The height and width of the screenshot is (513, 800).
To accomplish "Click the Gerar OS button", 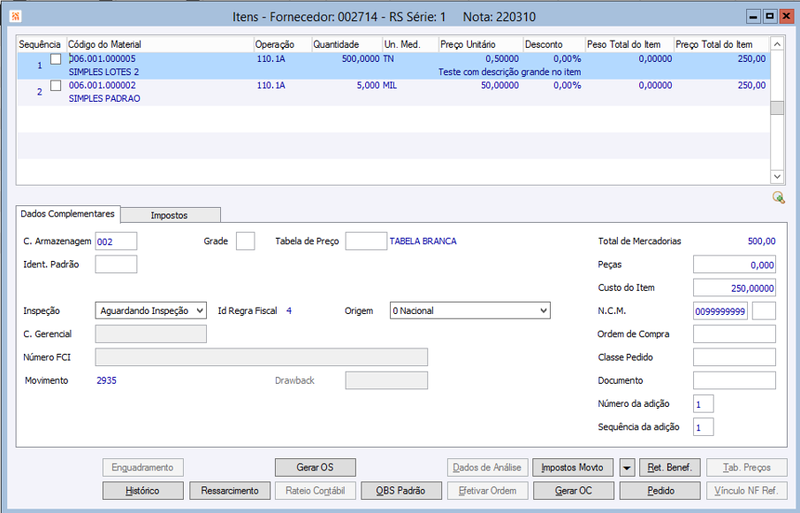I will pos(315,468).
